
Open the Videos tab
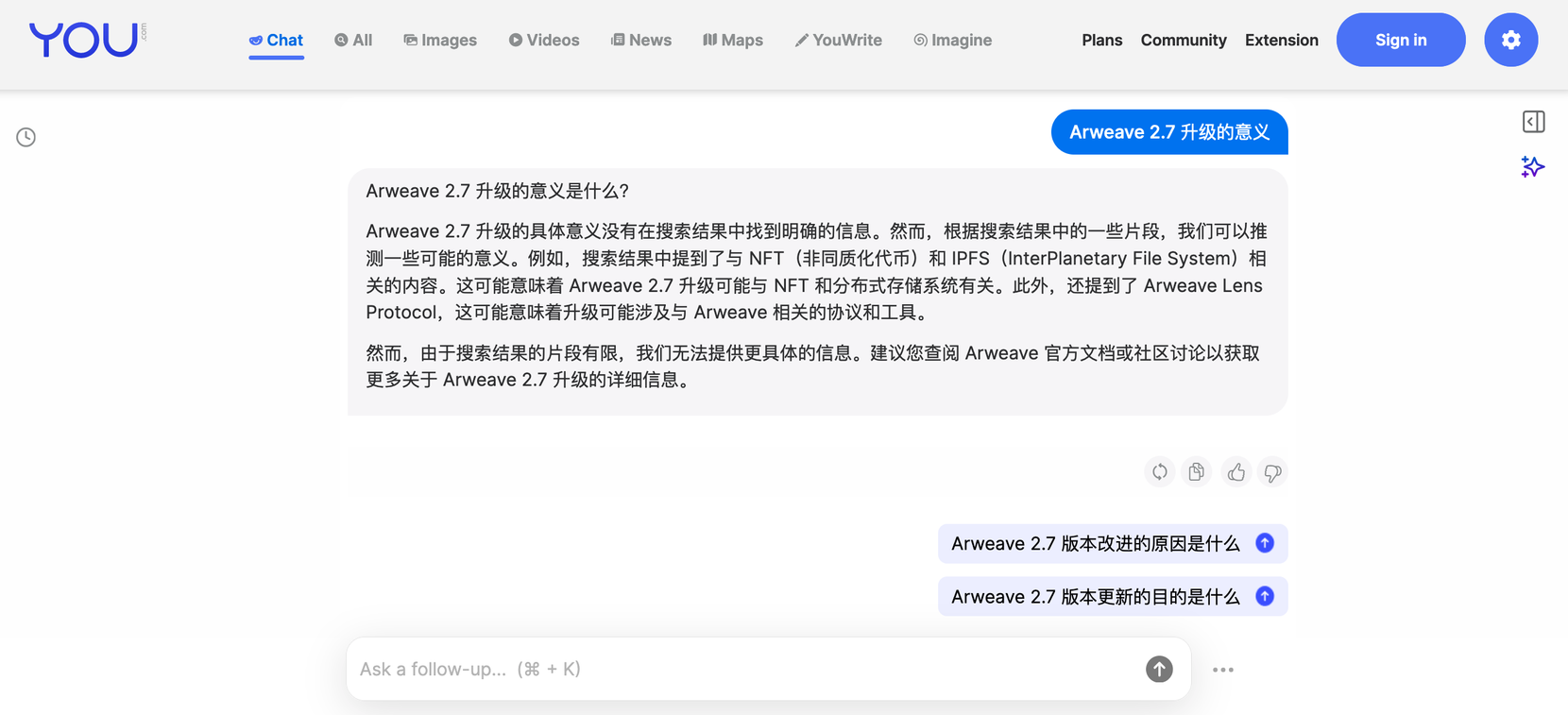(x=544, y=41)
